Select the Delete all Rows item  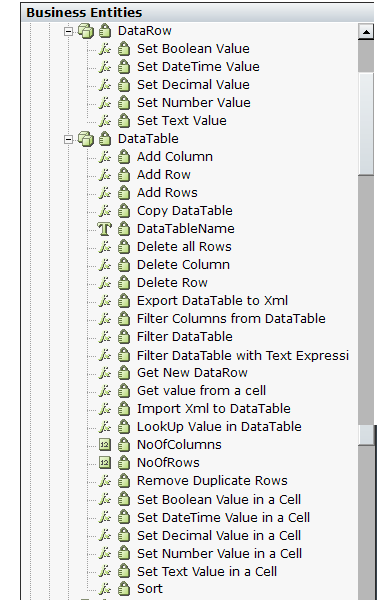[184, 247]
